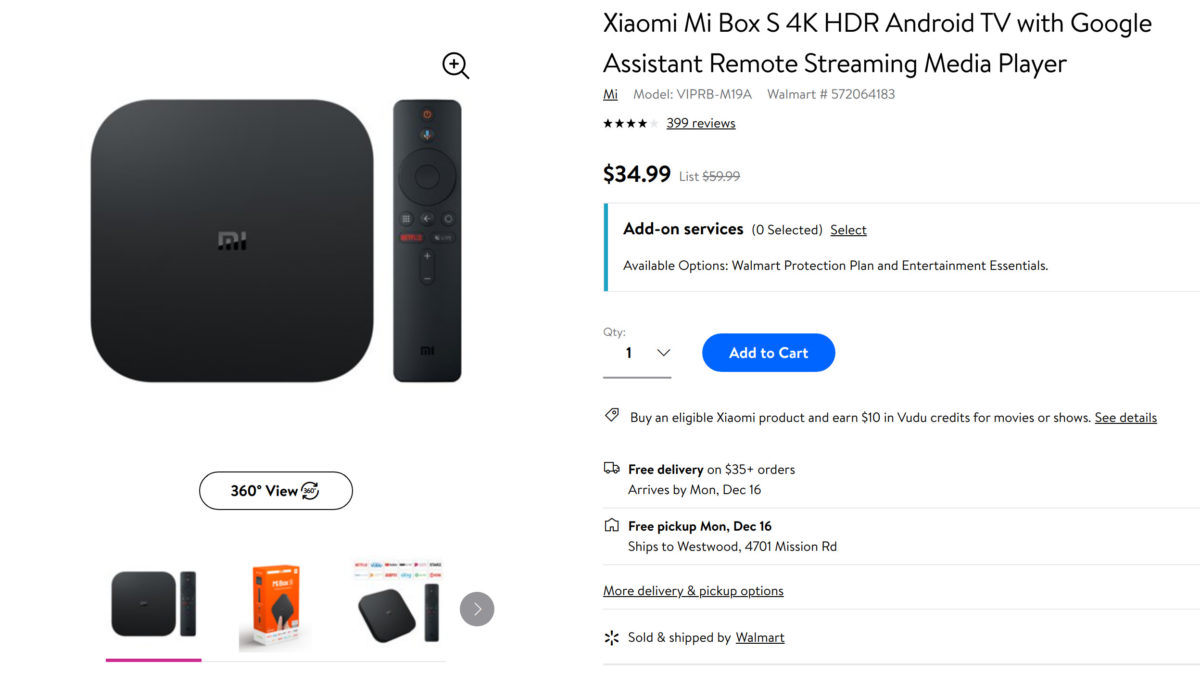Select the first product thumbnail
Image resolution: width=1200 pixels, height=675 pixels.
pyautogui.click(x=153, y=604)
